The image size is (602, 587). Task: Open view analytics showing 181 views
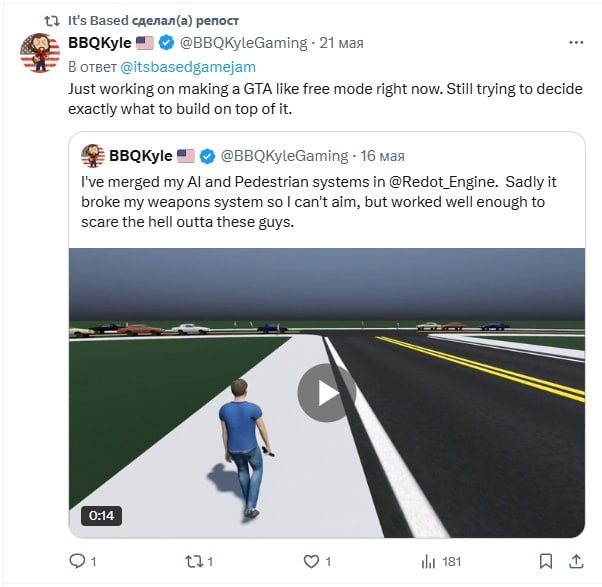point(427,561)
